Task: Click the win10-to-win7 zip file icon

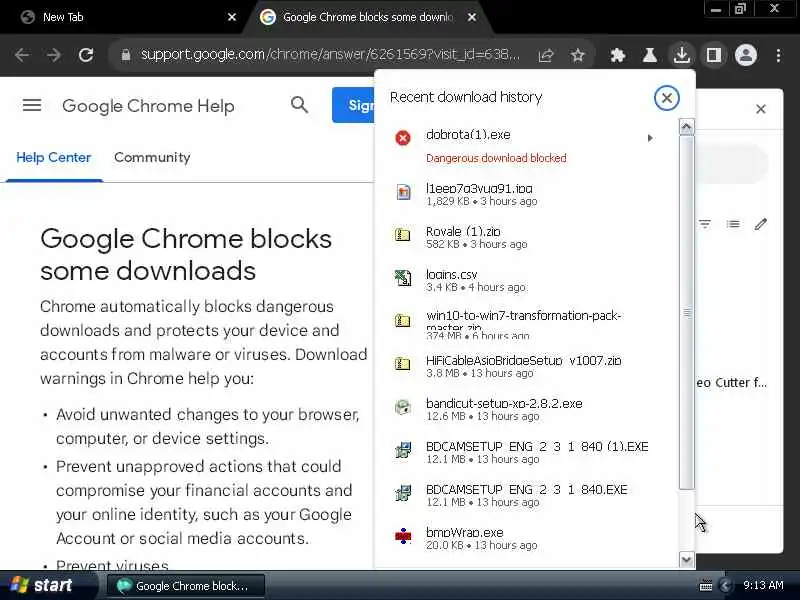Action: [x=403, y=321]
